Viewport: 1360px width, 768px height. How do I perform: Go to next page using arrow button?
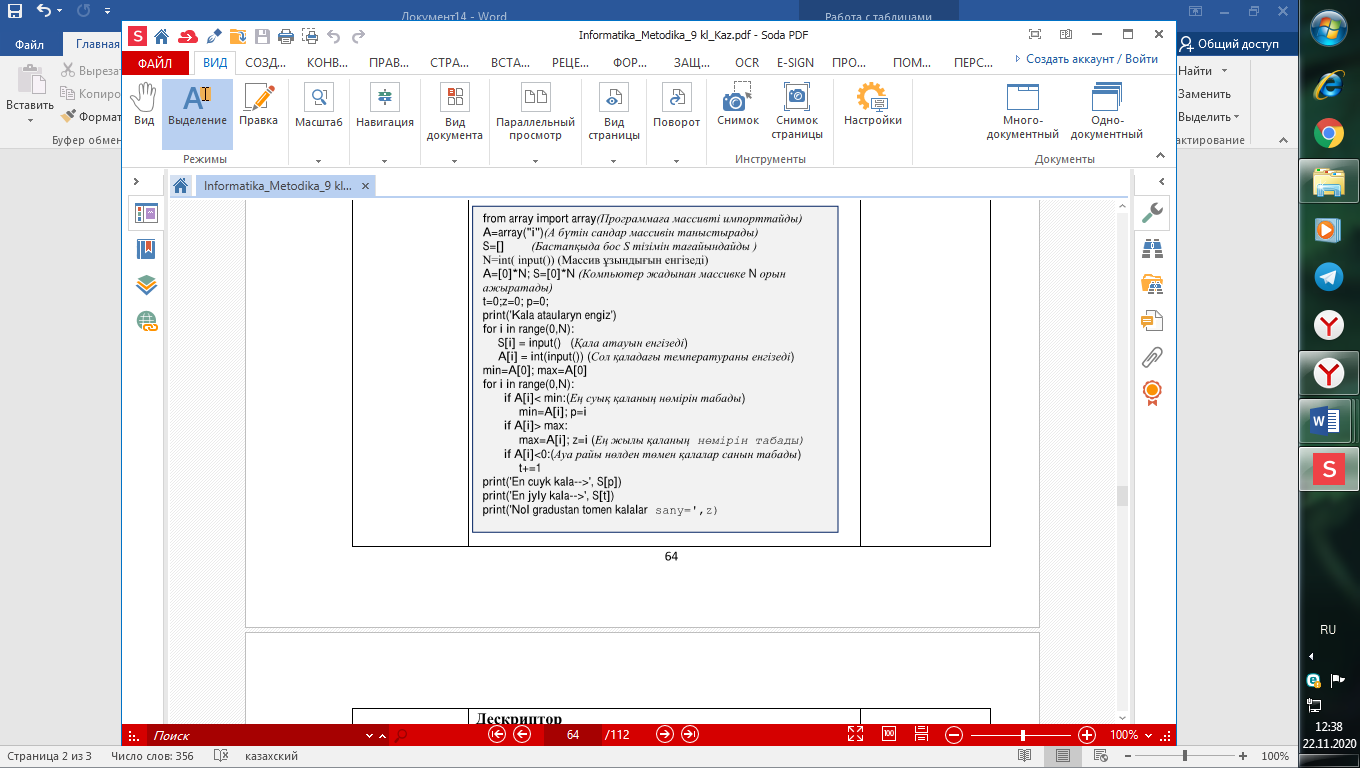664,734
